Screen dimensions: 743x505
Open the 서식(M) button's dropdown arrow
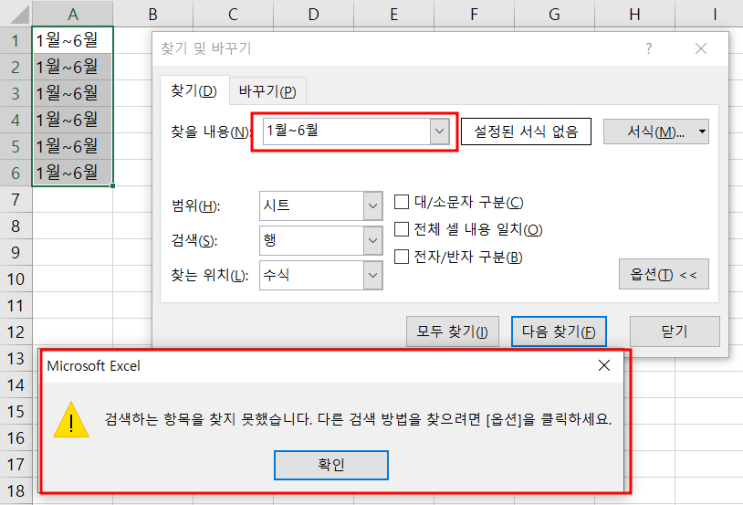(702, 131)
